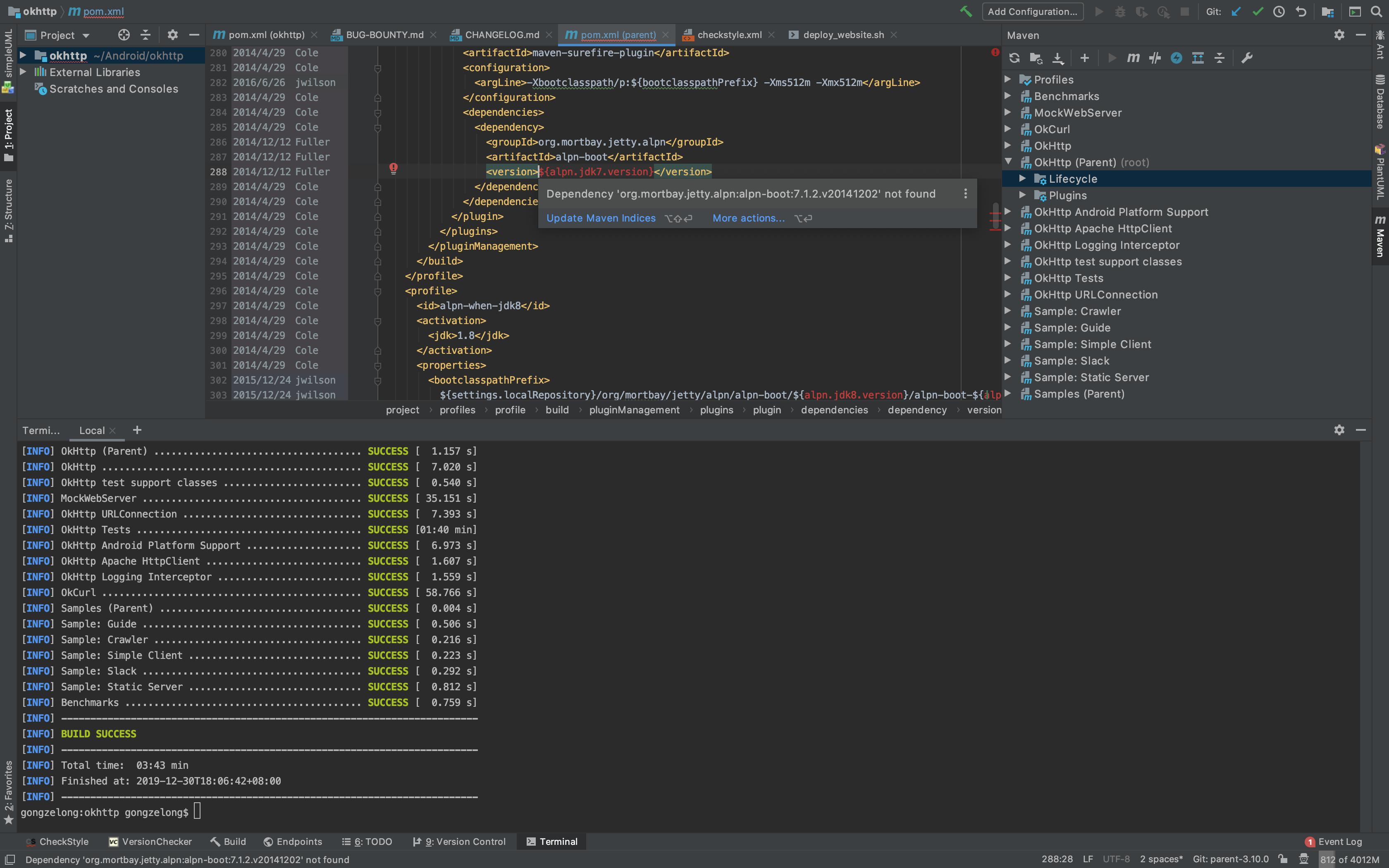
Task: Toggle offline mode in the Maven toolbar
Action: coord(1177,57)
